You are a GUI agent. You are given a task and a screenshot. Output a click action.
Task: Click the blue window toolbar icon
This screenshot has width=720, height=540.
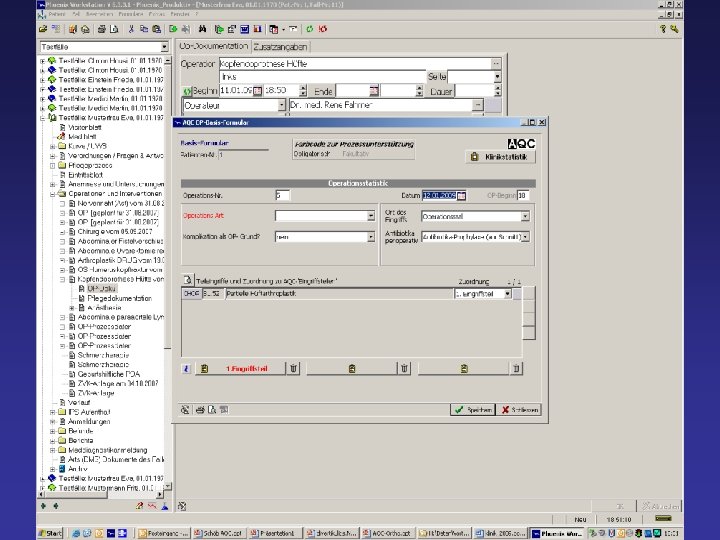pyautogui.click(x=244, y=29)
